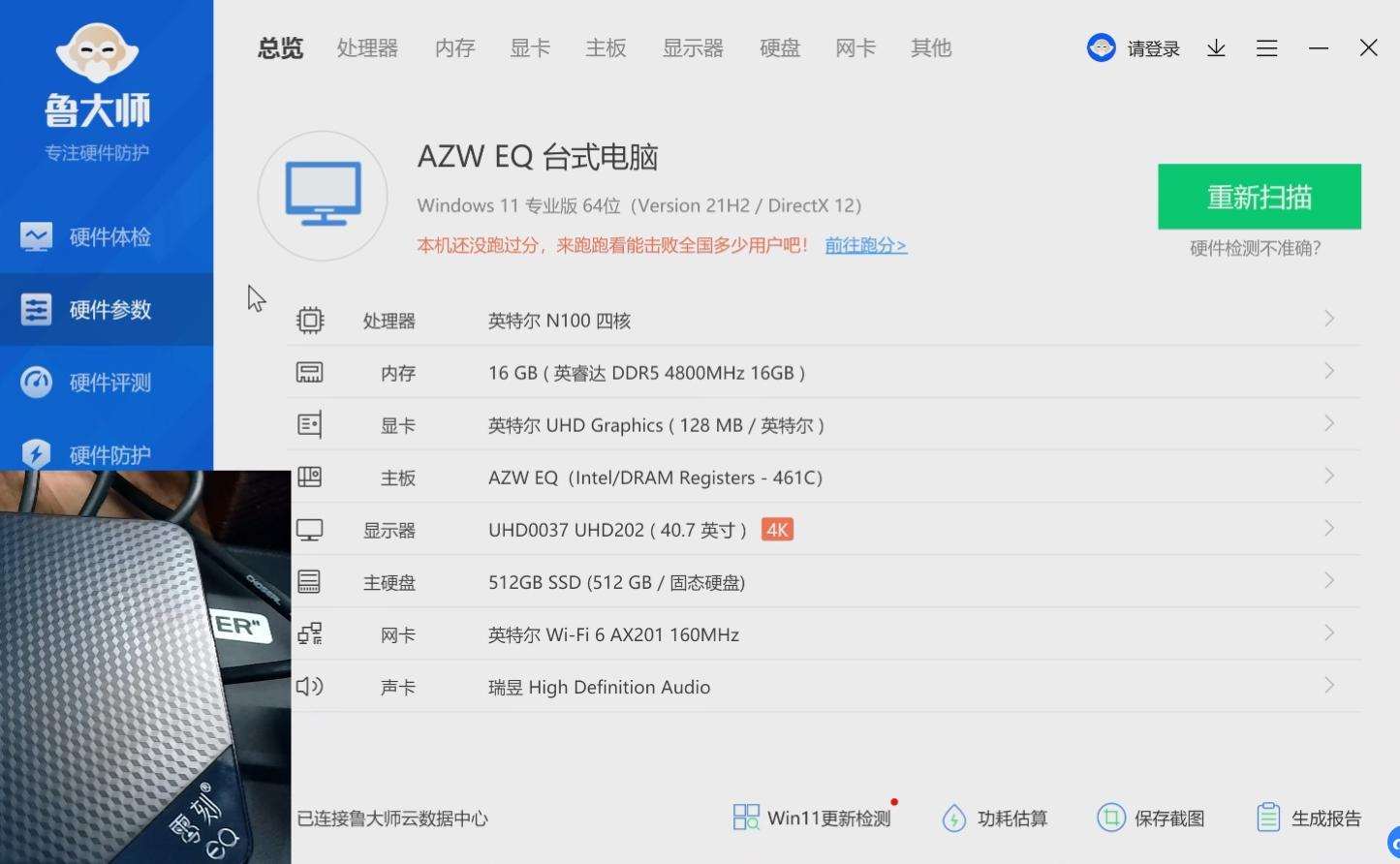Click the 重新扫描 rescan button
Image resolution: width=1400 pixels, height=864 pixels.
(1260, 197)
